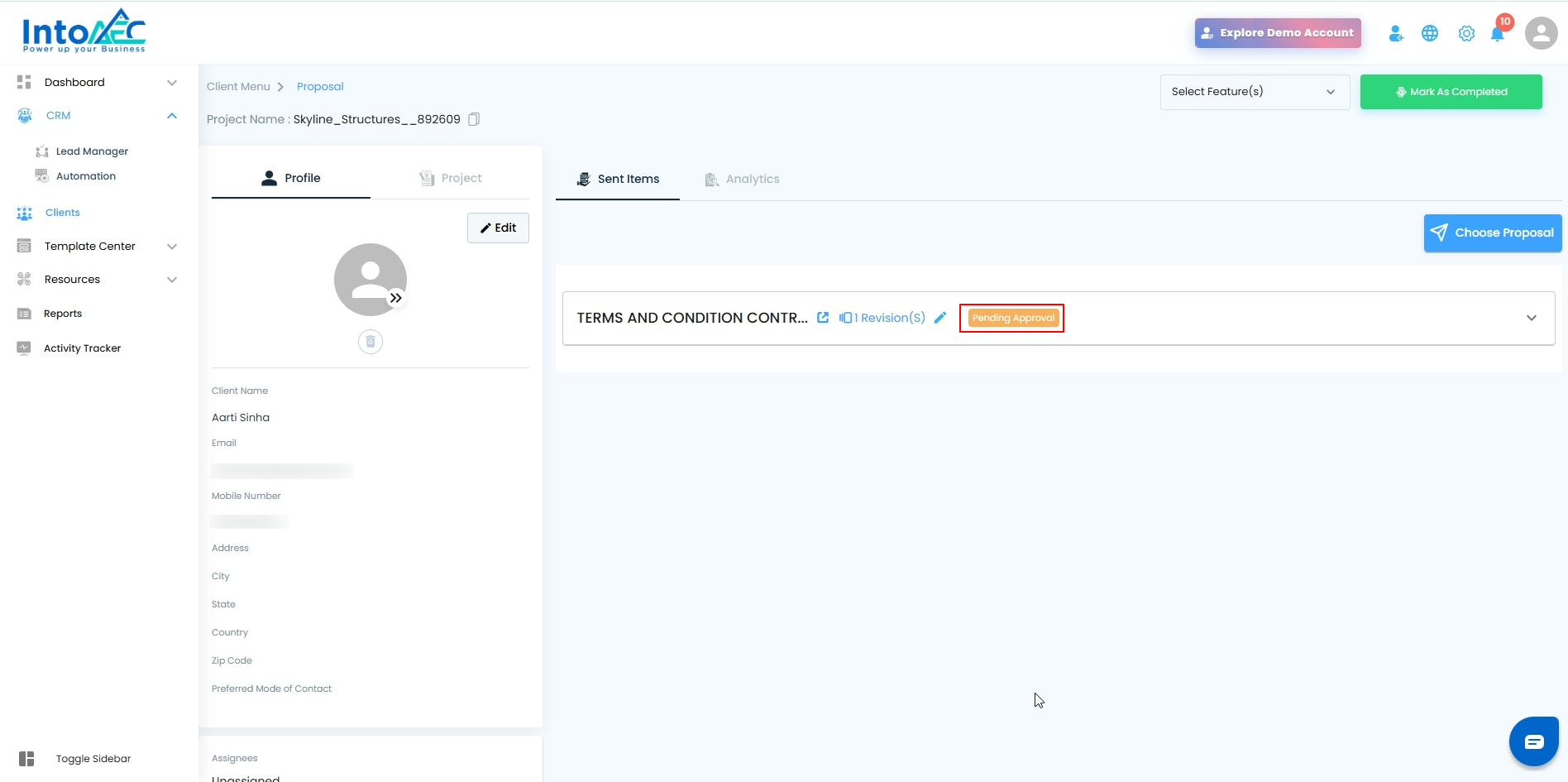1568x782 pixels.
Task: Click the profile avatar placeholder
Action: click(x=370, y=280)
